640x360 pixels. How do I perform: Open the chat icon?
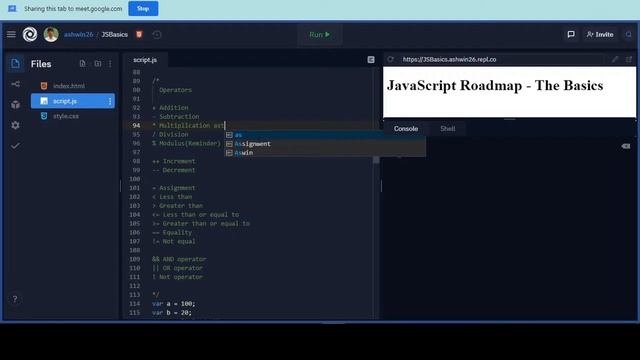pos(571,34)
